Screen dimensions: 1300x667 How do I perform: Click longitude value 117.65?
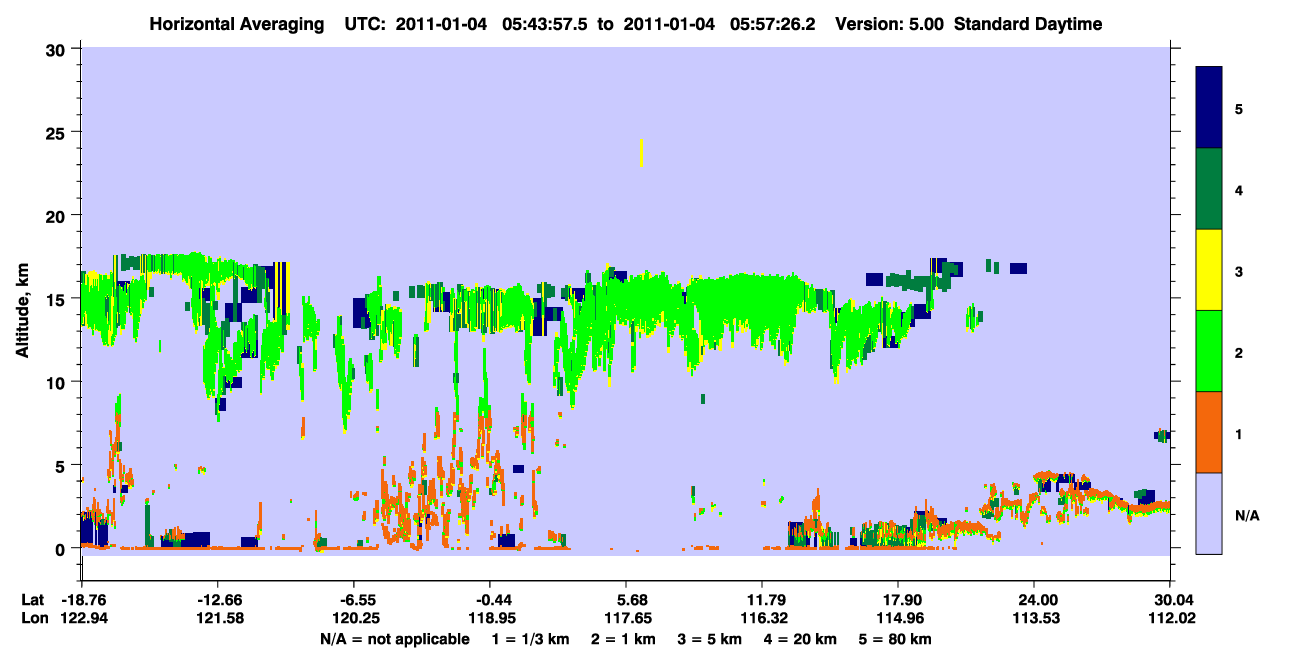626,618
